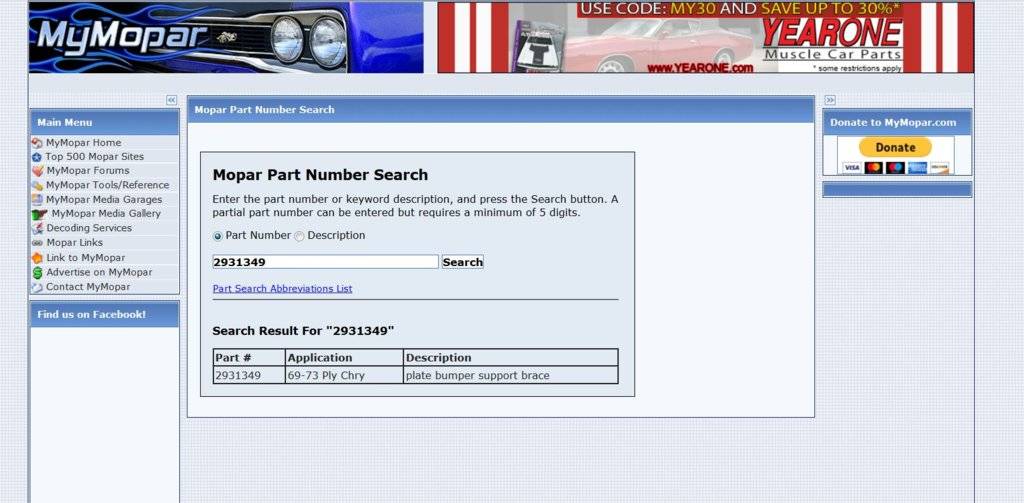This screenshot has width=1024, height=503.
Task: Collapse the right sidebar with the double-arrow button
Action: point(830,100)
